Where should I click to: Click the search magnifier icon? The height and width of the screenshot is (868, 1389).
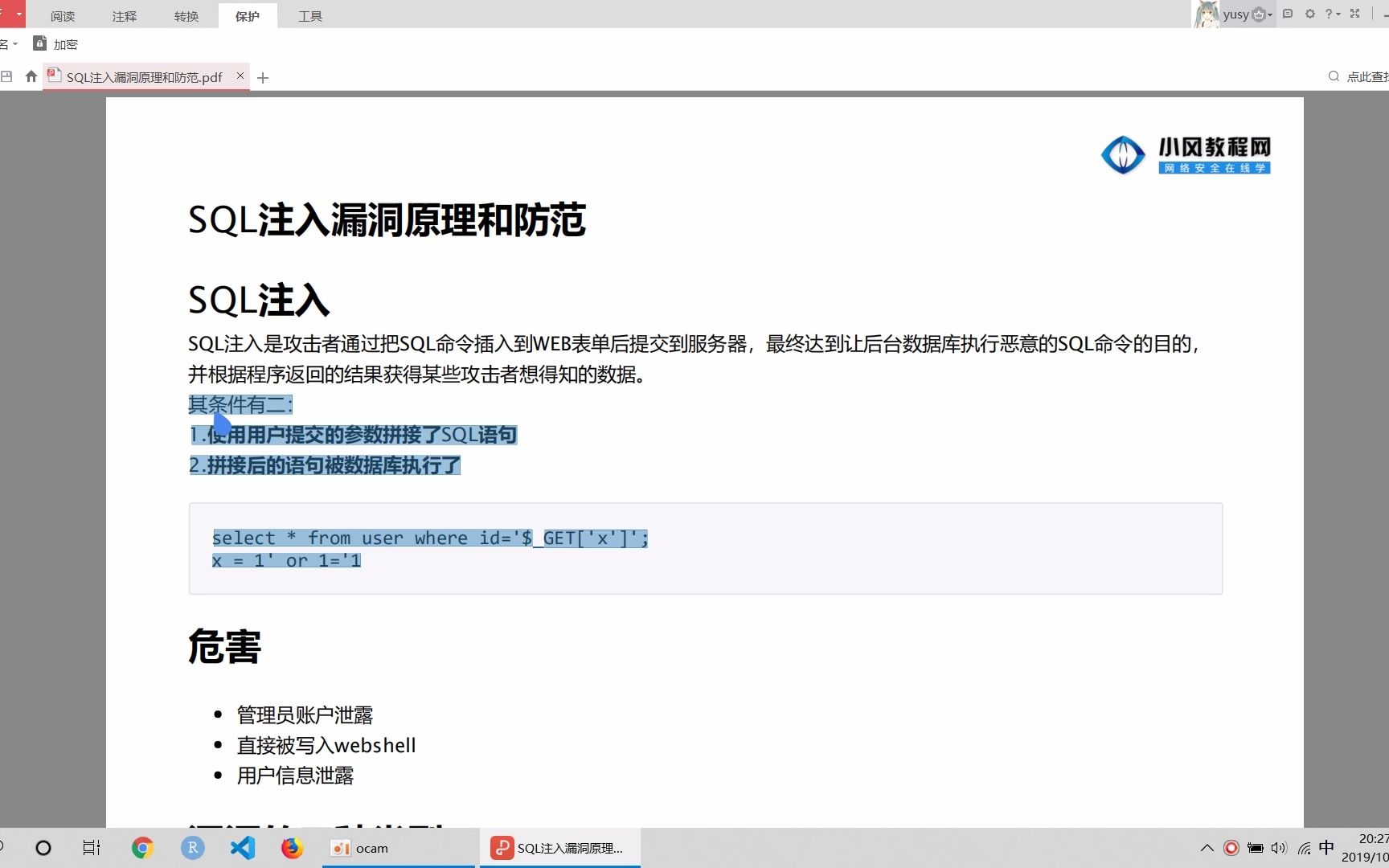pyautogui.click(x=1334, y=76)
